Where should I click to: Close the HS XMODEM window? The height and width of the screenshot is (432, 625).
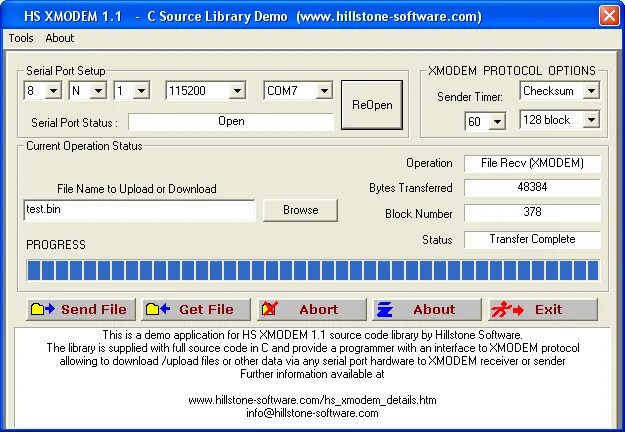[609, 16]
